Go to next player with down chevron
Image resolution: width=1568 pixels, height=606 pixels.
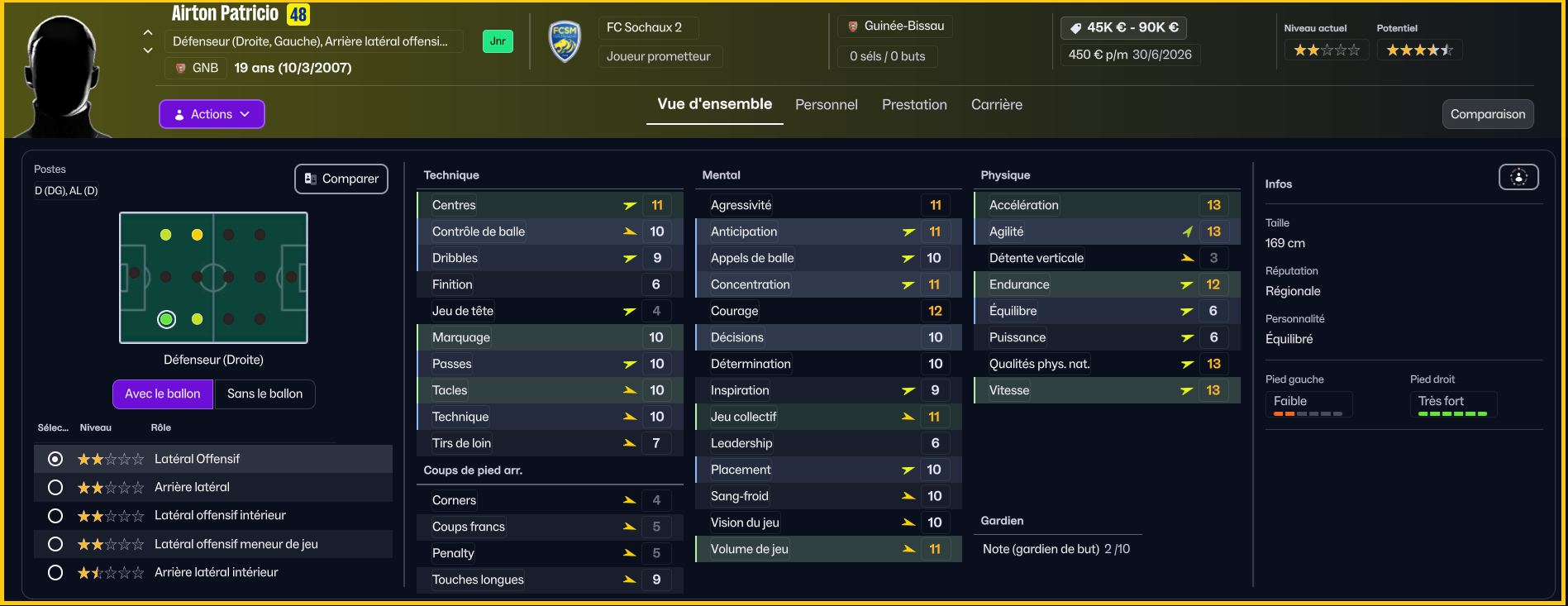coord(148,50)
